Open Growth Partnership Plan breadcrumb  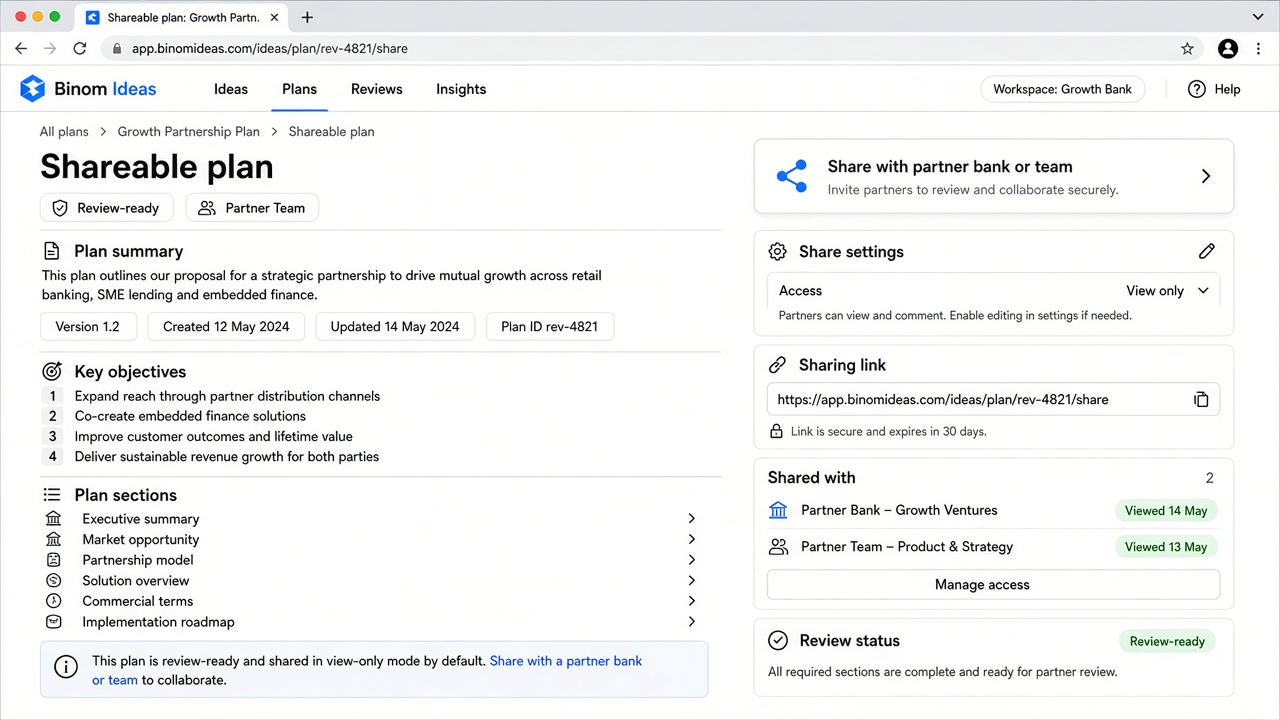(189, 132)
